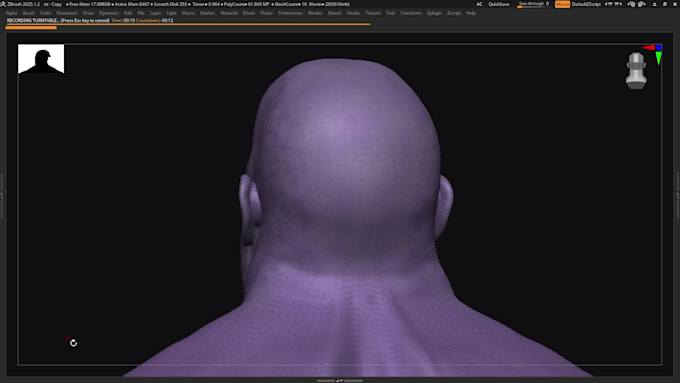Open the Color menu
The image size is (680, 383).
[45, 13]
